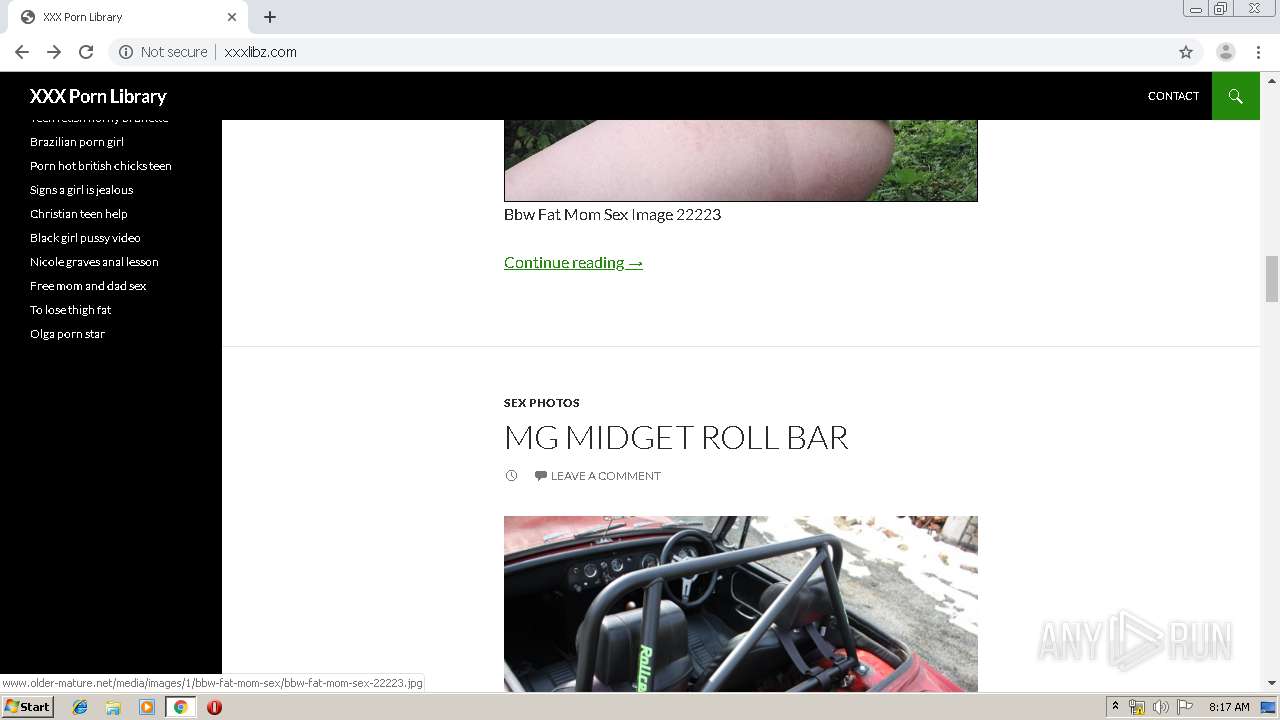Click the tray network icon
The image size is (1280, 720).
[1137, 707]
